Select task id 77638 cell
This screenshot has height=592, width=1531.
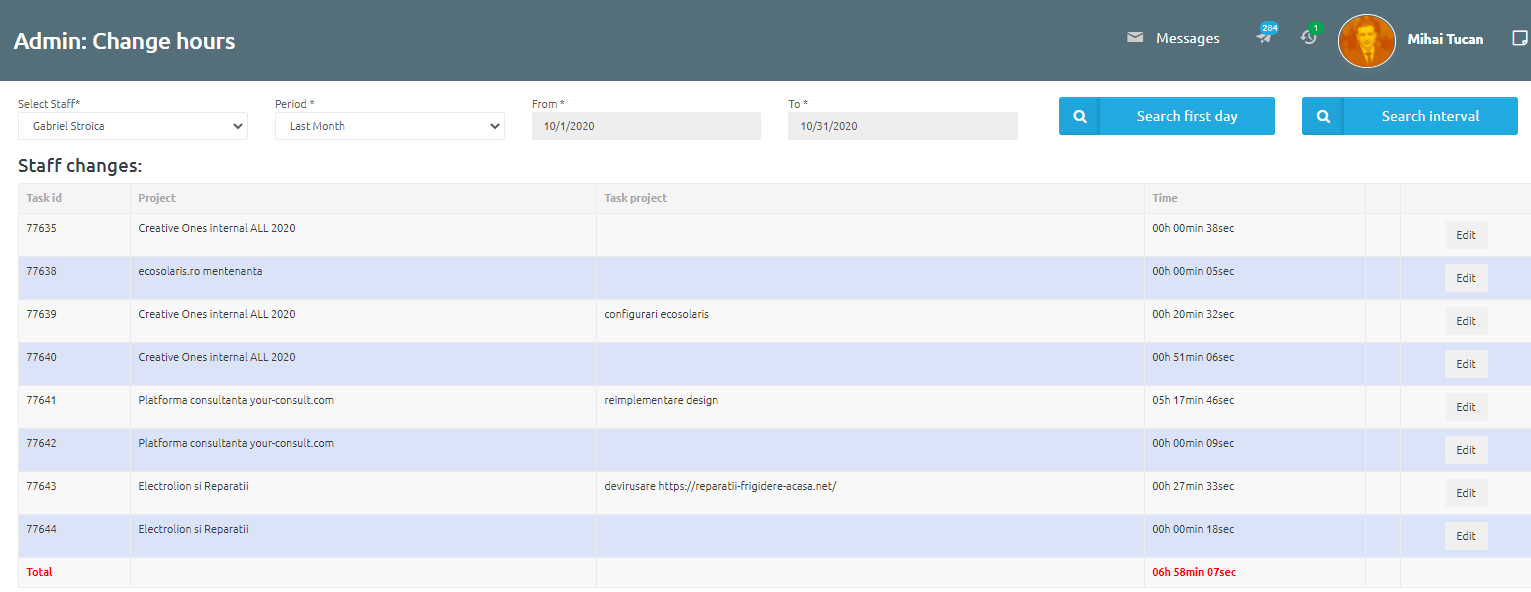point(74,278)
